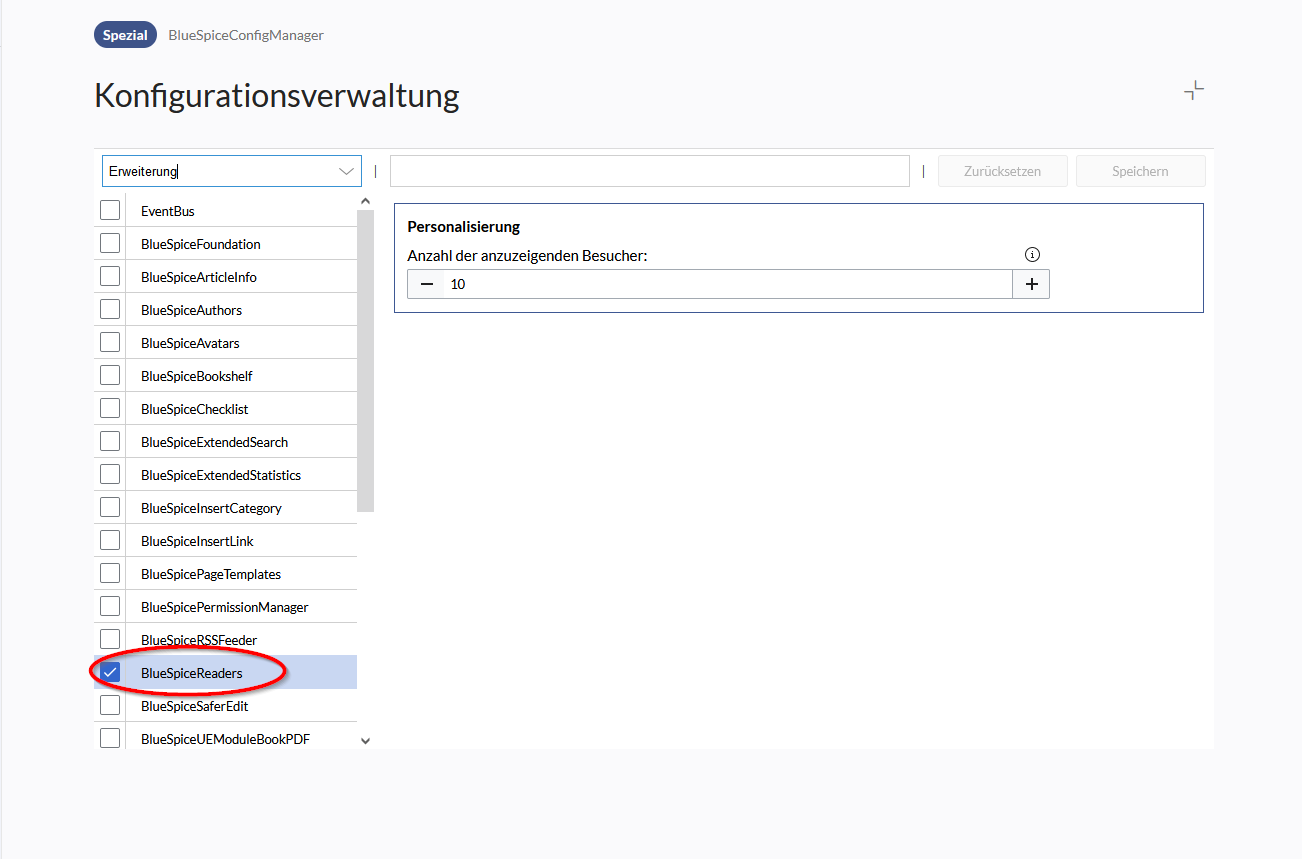Check the BlueSpiceExtendedStatistics checkbox
The width and height of the screenshot is (1302, 859).
pyautogui.click(x=110, y=475)
